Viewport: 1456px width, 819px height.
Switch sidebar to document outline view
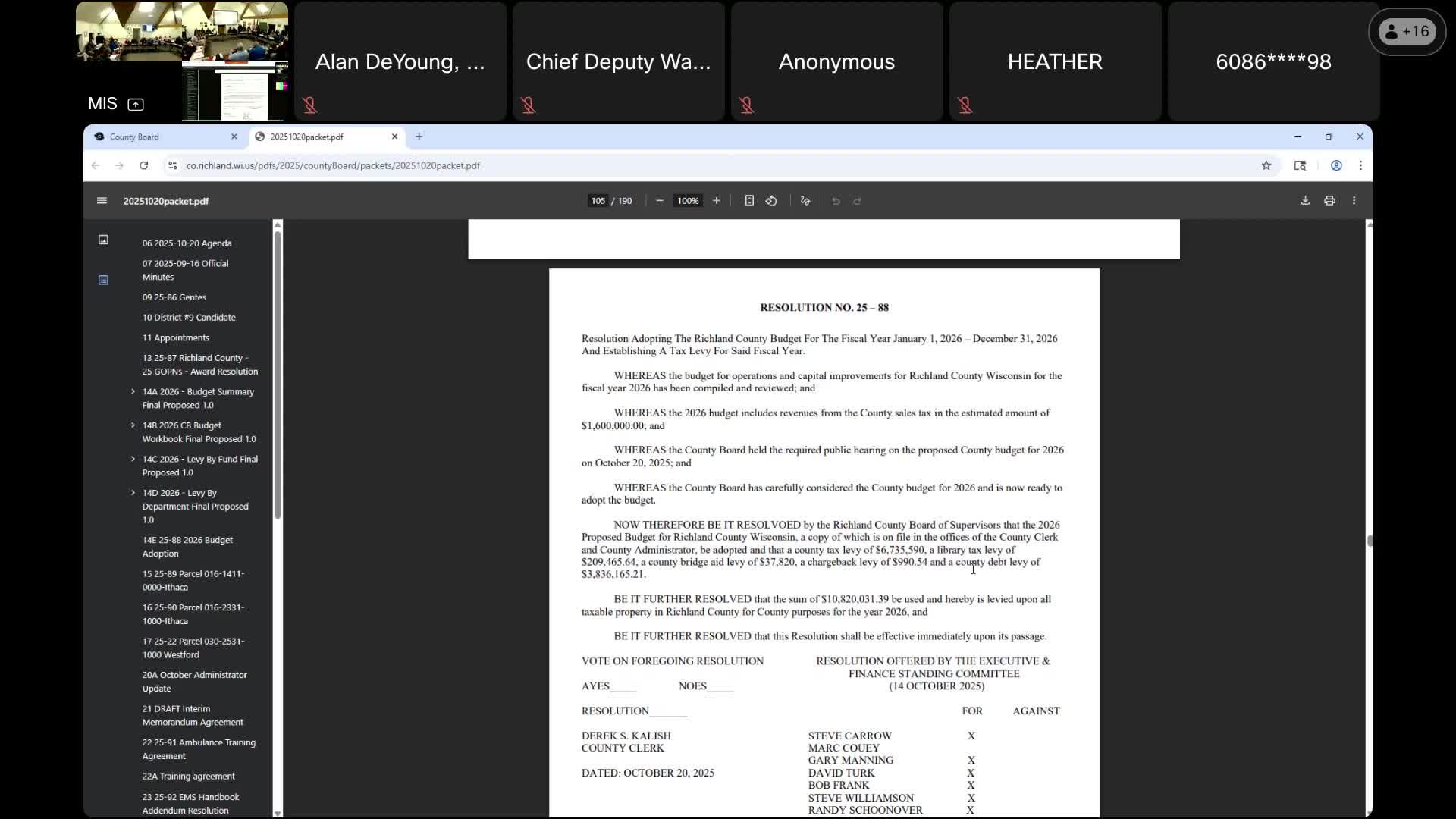click(104, 280)
